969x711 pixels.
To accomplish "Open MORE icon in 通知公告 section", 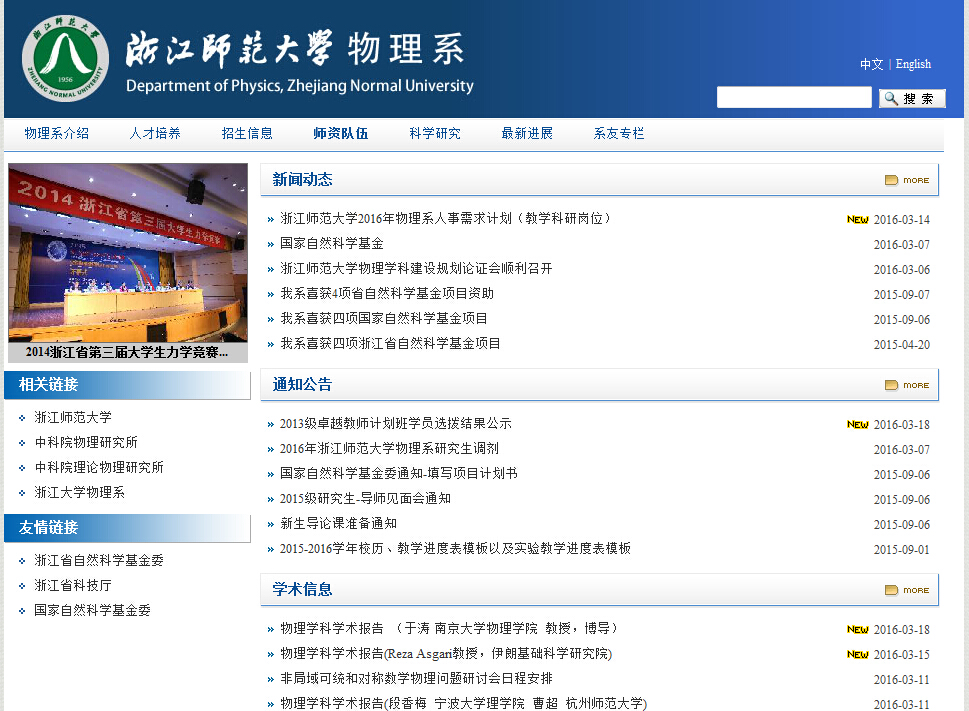I will (907, 385).
